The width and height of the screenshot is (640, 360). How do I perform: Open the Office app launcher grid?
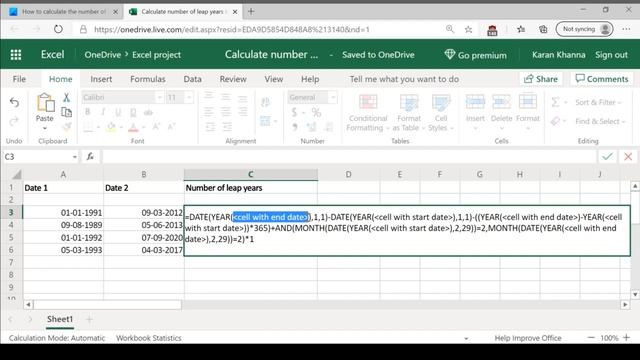(16, 55)
